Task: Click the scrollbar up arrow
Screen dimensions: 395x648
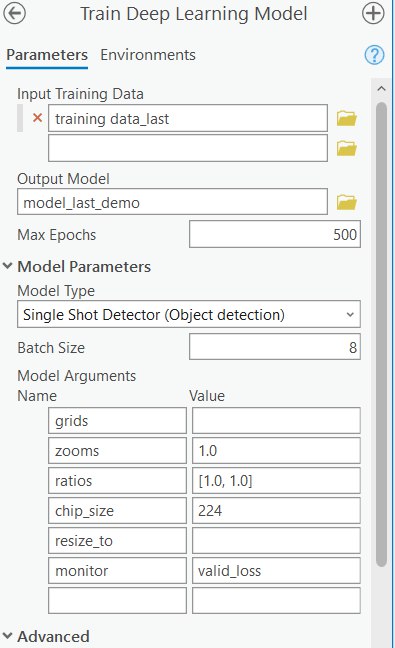Action: click(381, 88)
